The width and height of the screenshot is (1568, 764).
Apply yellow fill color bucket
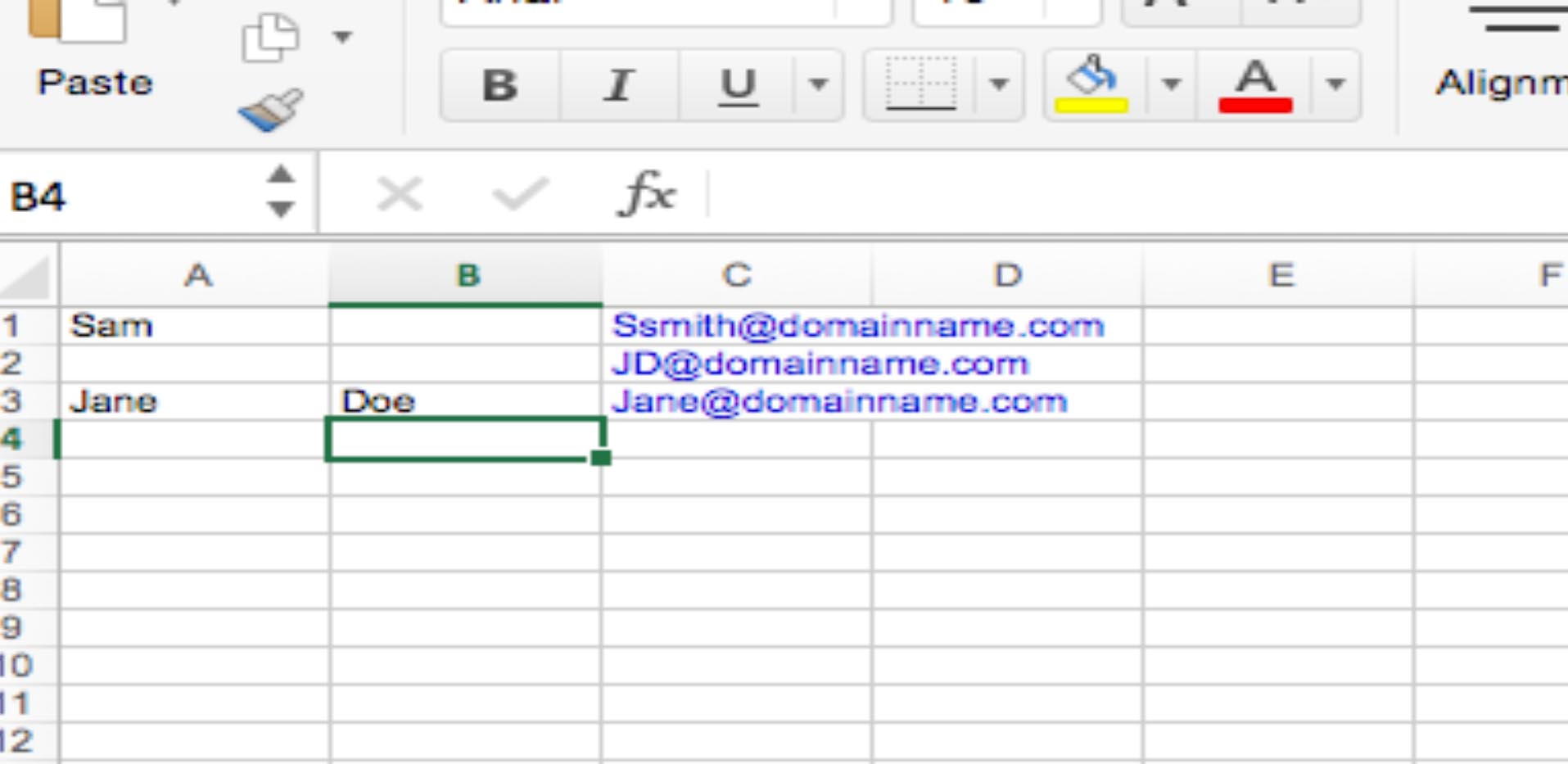coord(1092,84)
